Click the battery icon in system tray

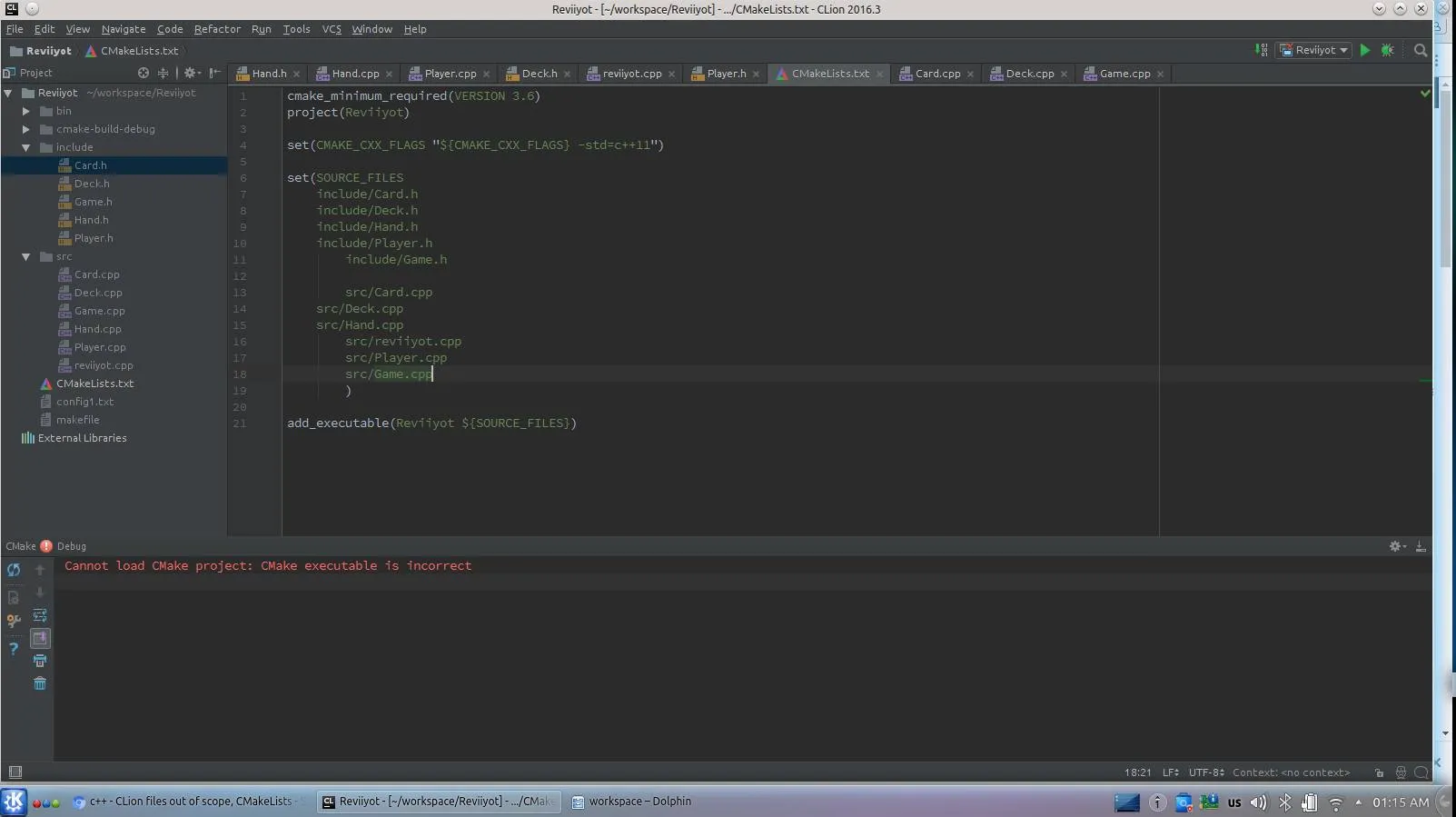(x=1309, y=802)
